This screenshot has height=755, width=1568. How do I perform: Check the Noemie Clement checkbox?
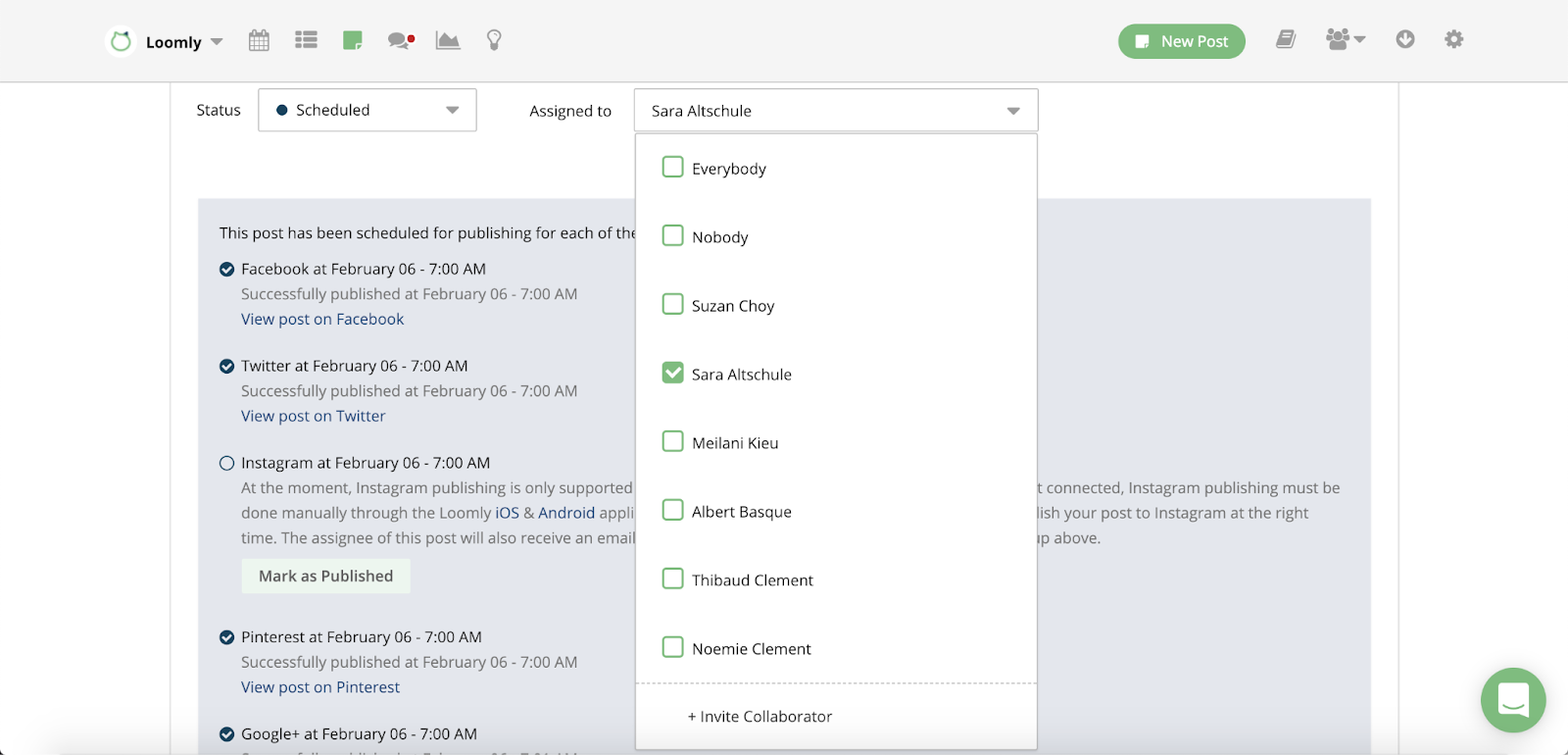click(672, 647)
